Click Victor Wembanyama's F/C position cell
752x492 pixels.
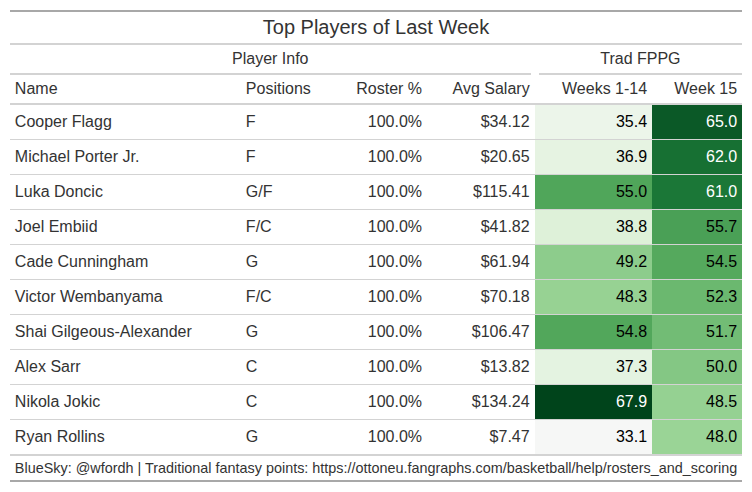[x=258, y=296]
